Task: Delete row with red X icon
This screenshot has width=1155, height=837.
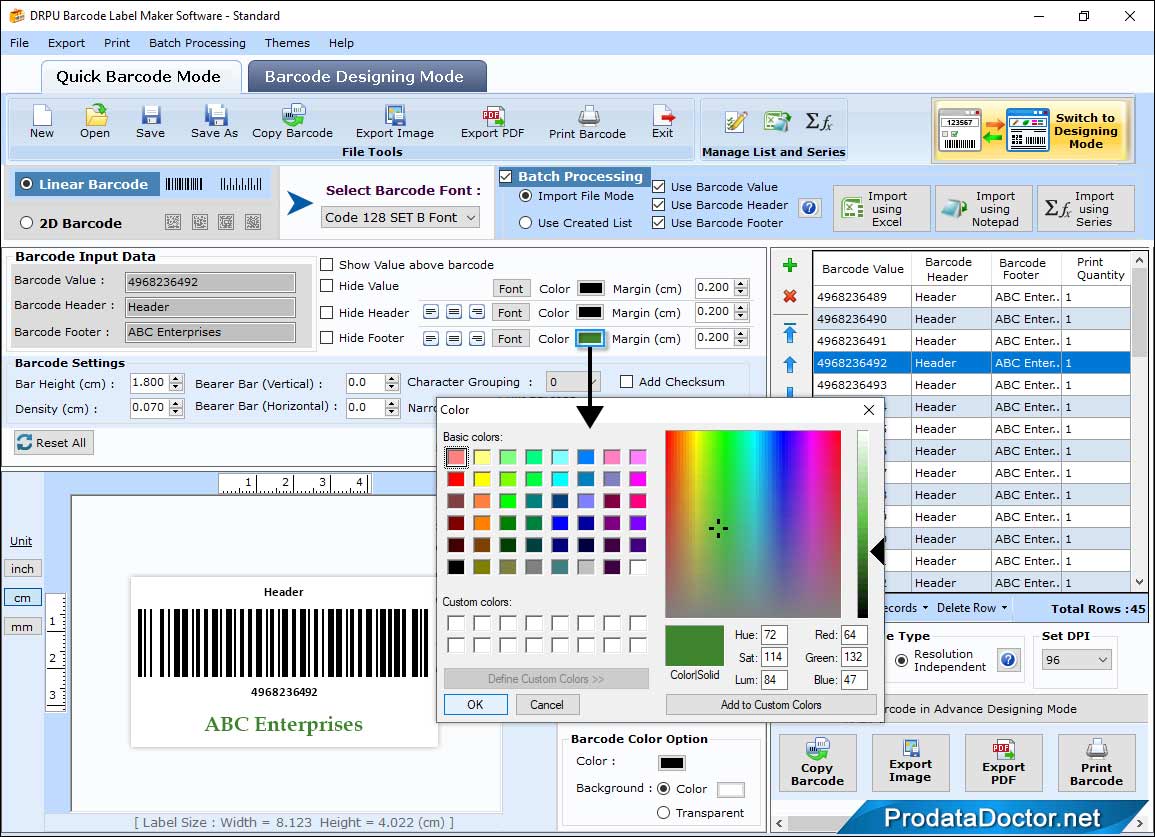Action: (790, 296)
